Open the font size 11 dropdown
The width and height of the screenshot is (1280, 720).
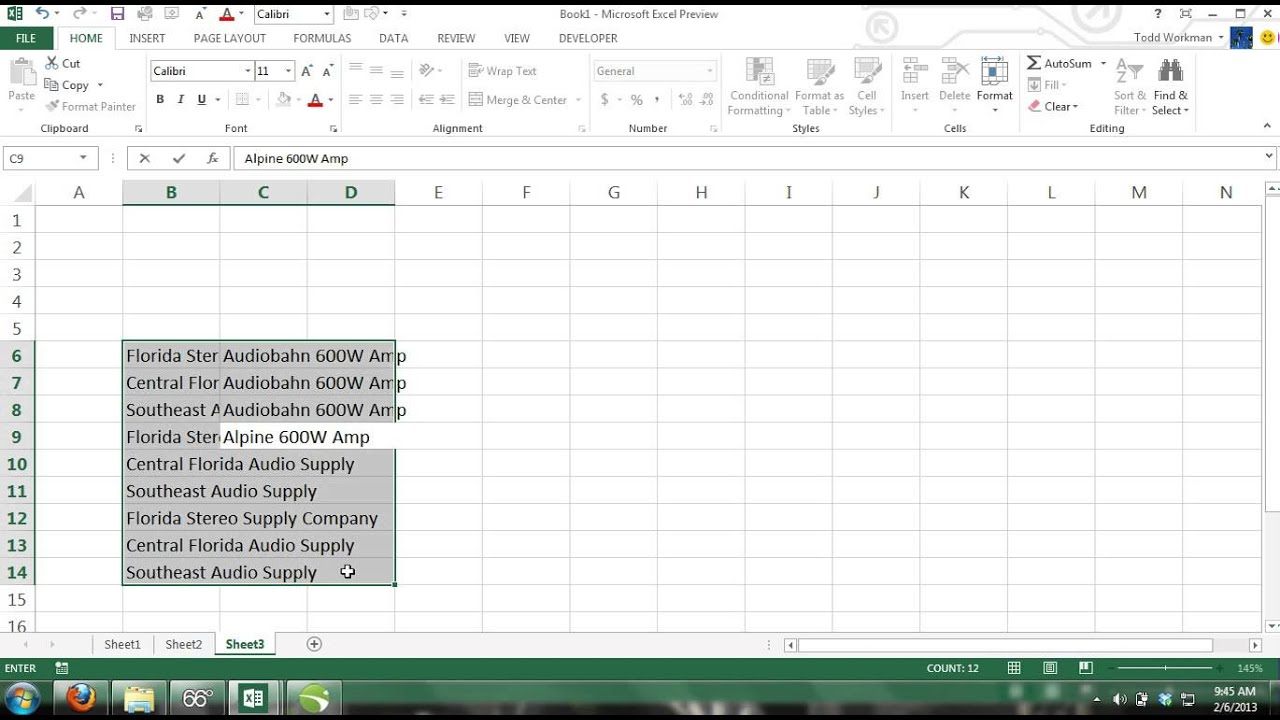(x=288, y=71)
